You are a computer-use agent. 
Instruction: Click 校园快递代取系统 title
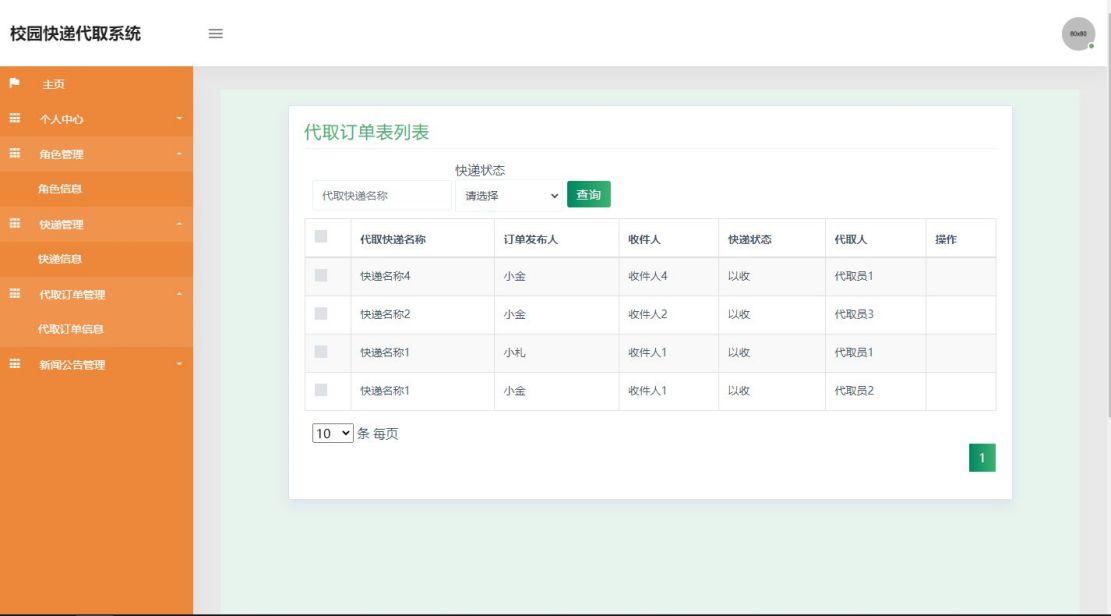(x=75, y=33)
